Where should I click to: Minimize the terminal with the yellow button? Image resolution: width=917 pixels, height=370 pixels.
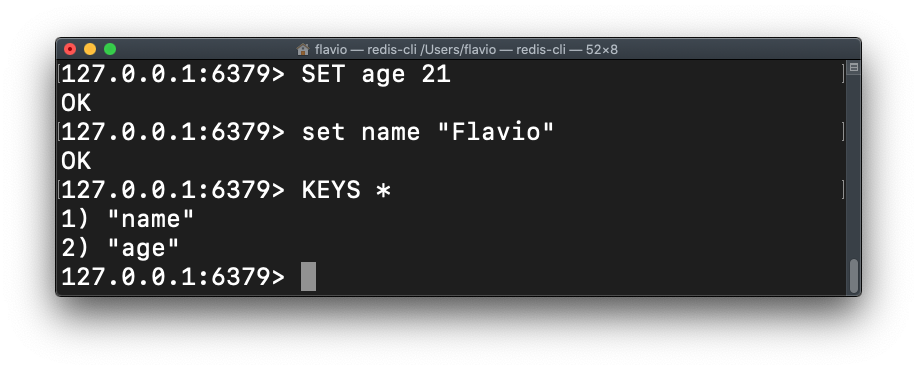[90, 49]
